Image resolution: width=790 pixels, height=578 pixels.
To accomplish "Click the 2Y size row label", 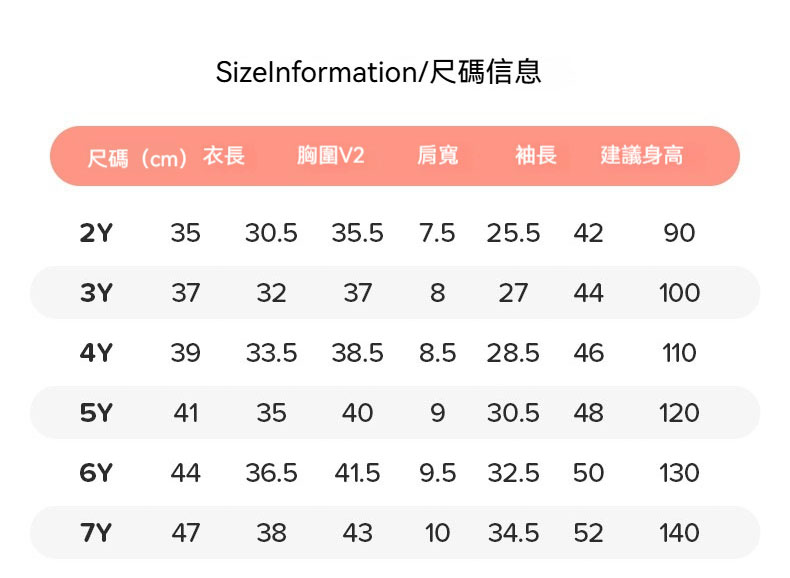I will (x=96, y=233).
